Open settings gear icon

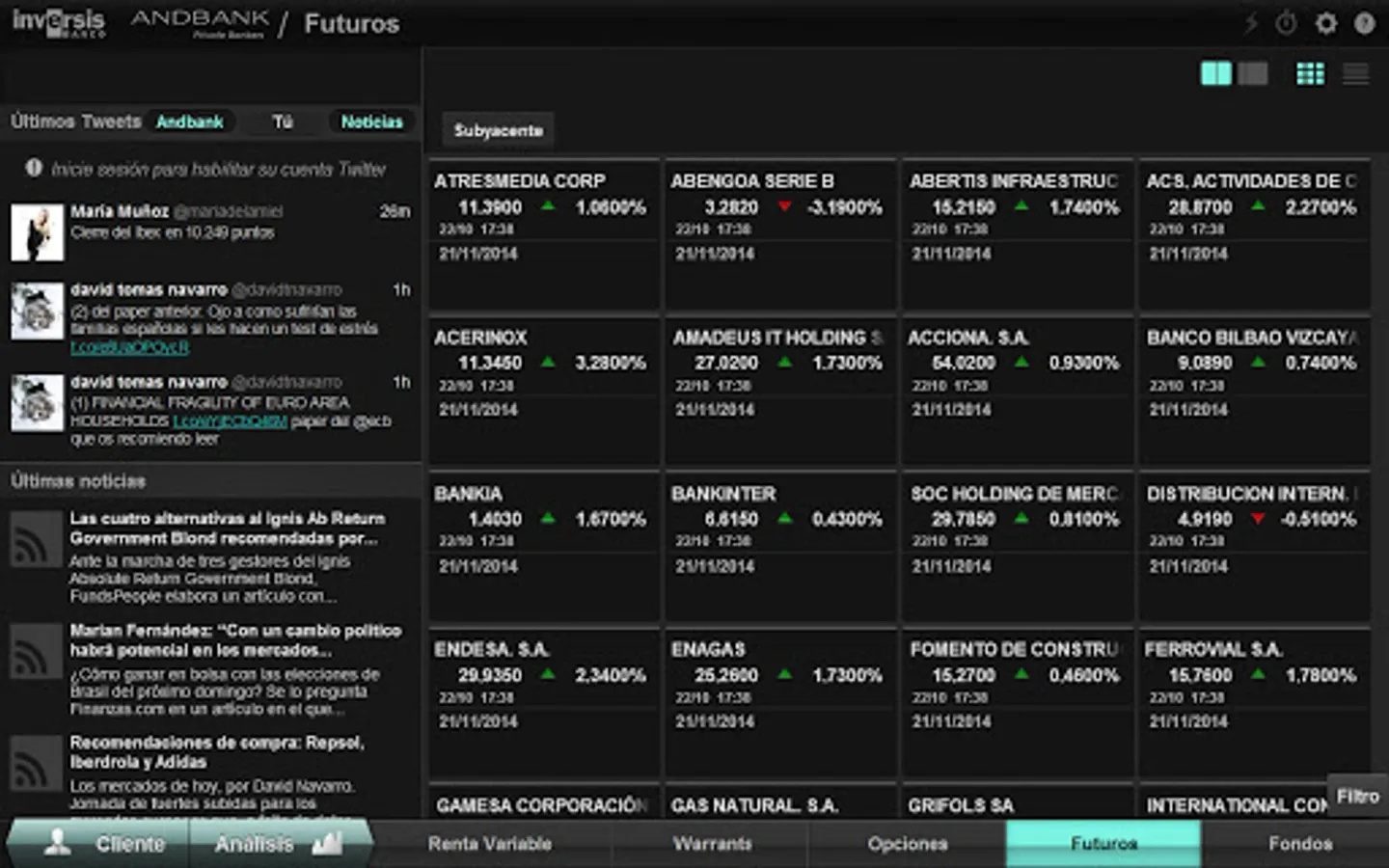(x=1326, y=23)
